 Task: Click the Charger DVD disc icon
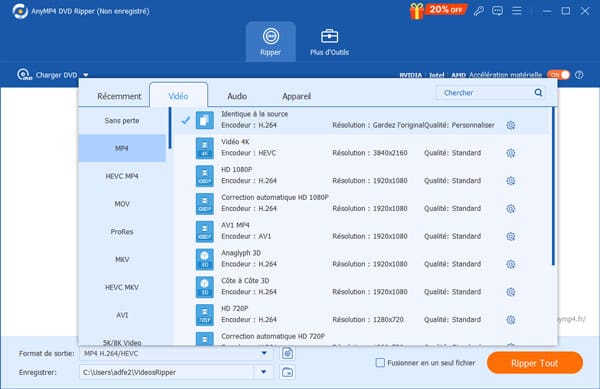click(24, 75)
